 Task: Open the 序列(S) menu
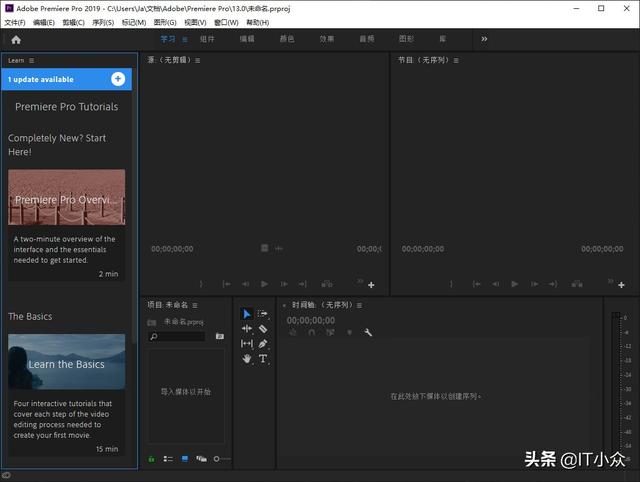103,22
